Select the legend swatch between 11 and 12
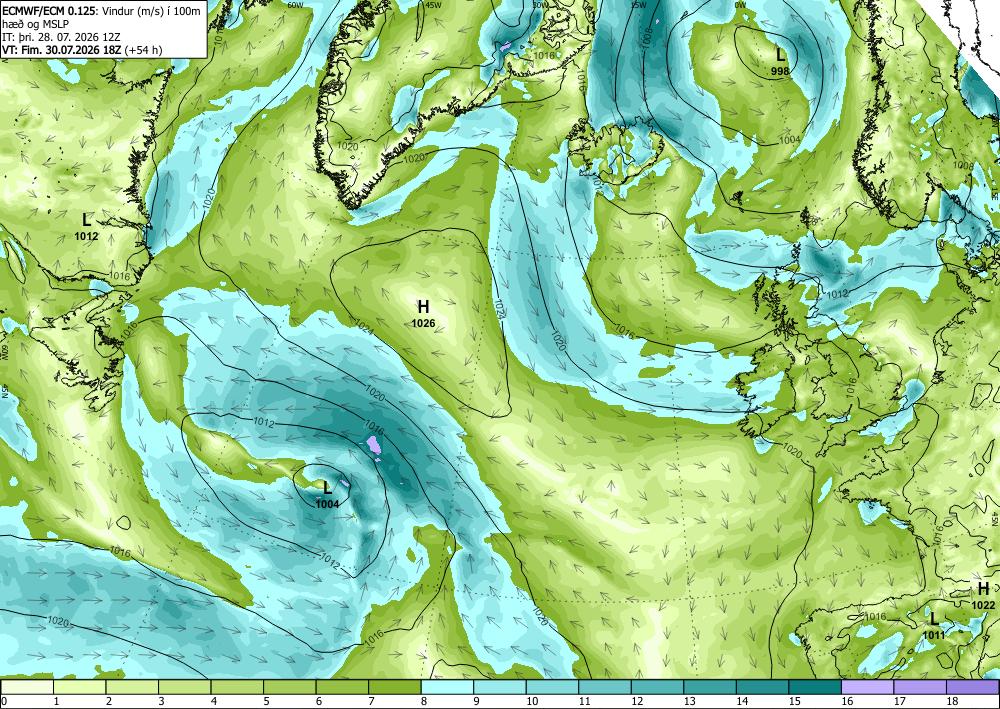This screenshot has height=709, width=1000. [605, 687]
